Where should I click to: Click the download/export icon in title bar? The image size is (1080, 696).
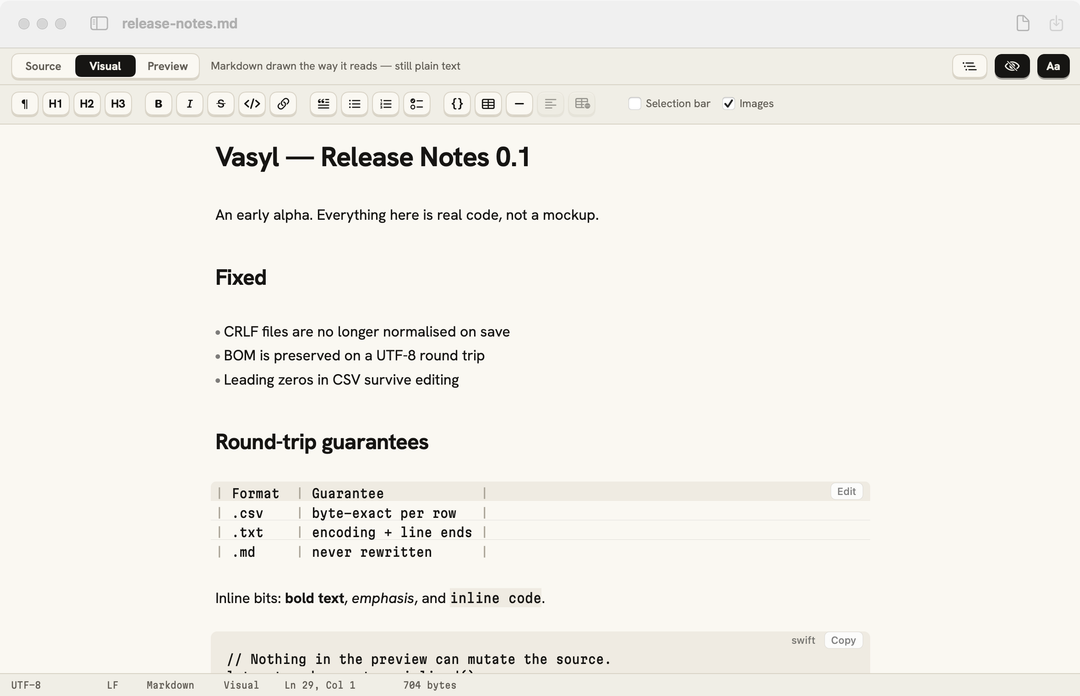[x=1056, y=23]
